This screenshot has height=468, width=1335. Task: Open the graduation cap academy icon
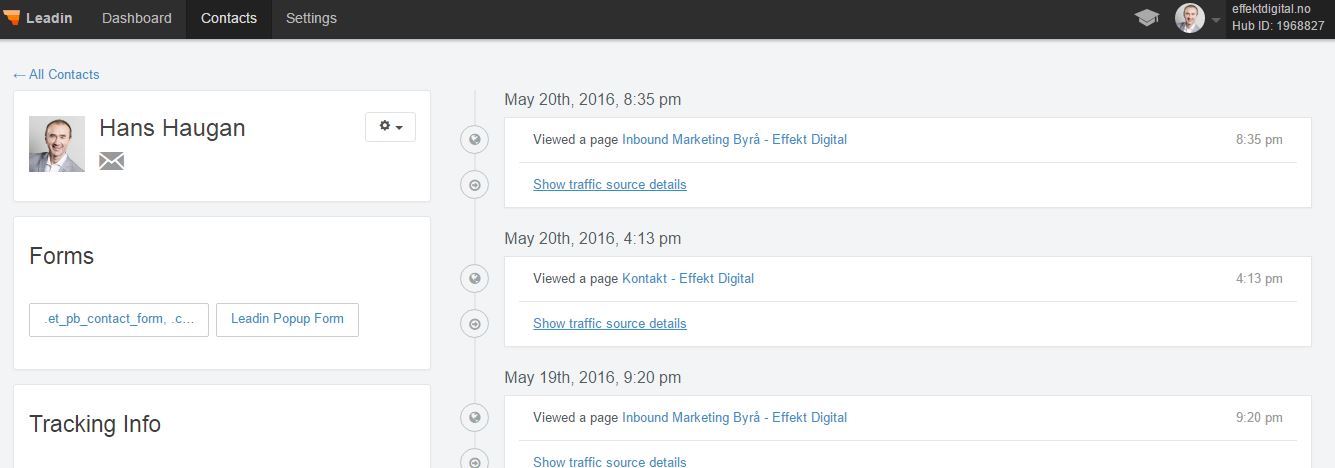click(x=1146, y=18)
